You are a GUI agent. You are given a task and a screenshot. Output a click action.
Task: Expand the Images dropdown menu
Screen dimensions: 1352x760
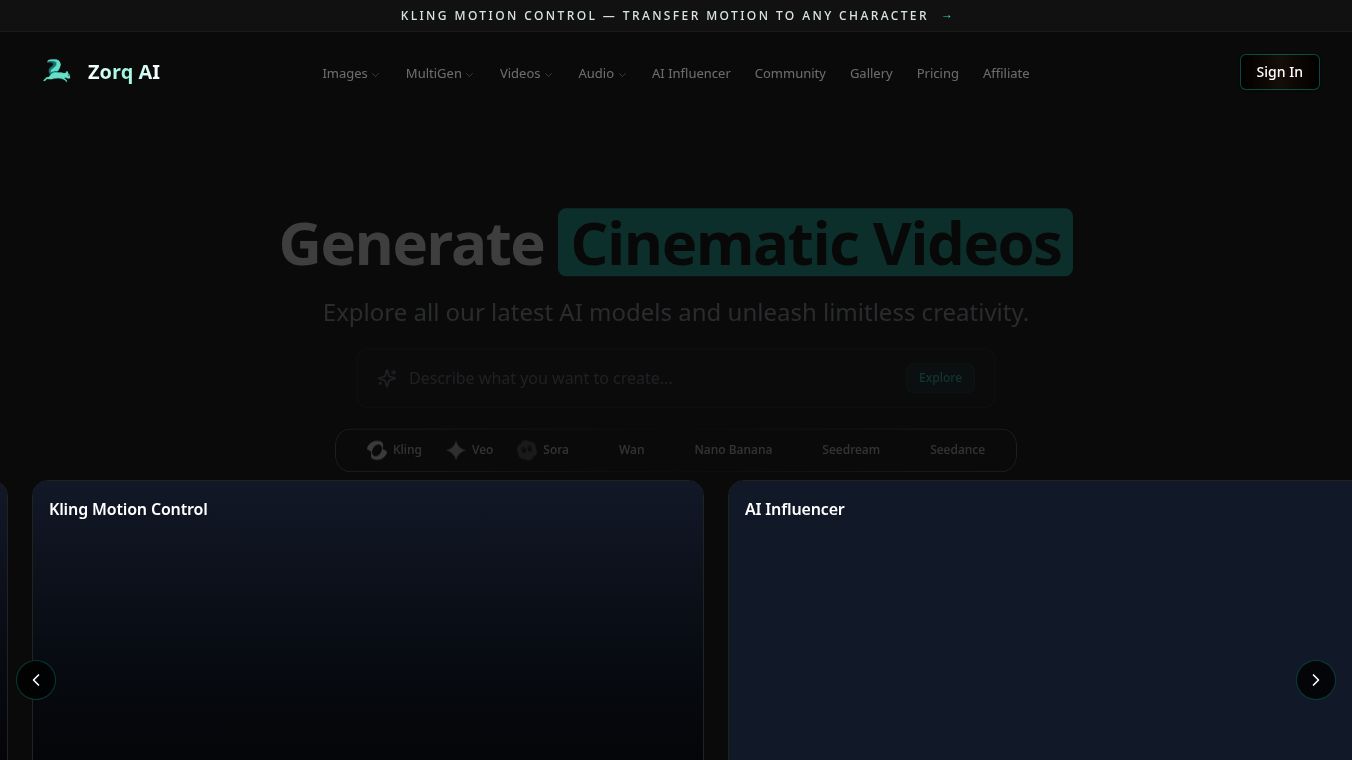[x=351, y=74]
